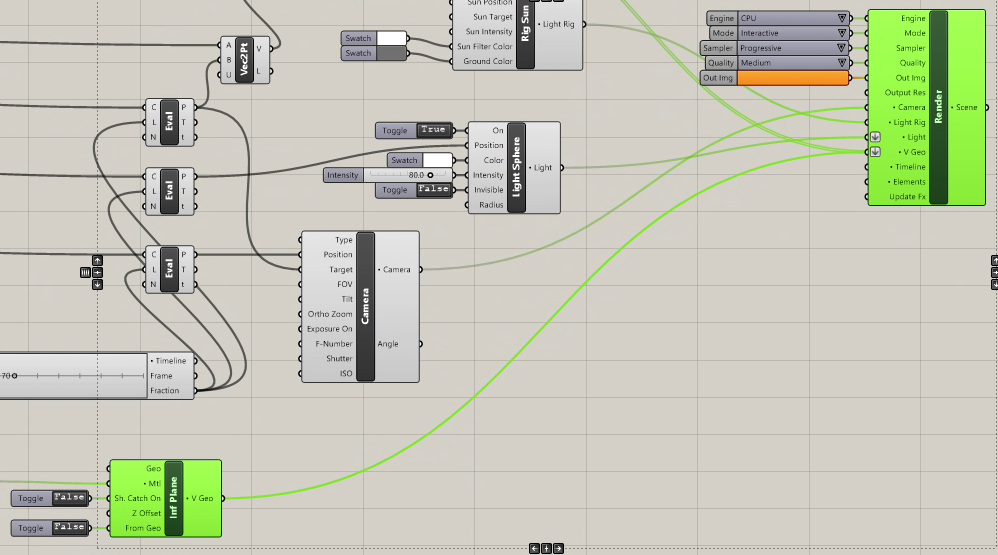Click the Sun Target input on Rig Sun
The width and height of the screenshot is (998, 555).
point(492,17)
